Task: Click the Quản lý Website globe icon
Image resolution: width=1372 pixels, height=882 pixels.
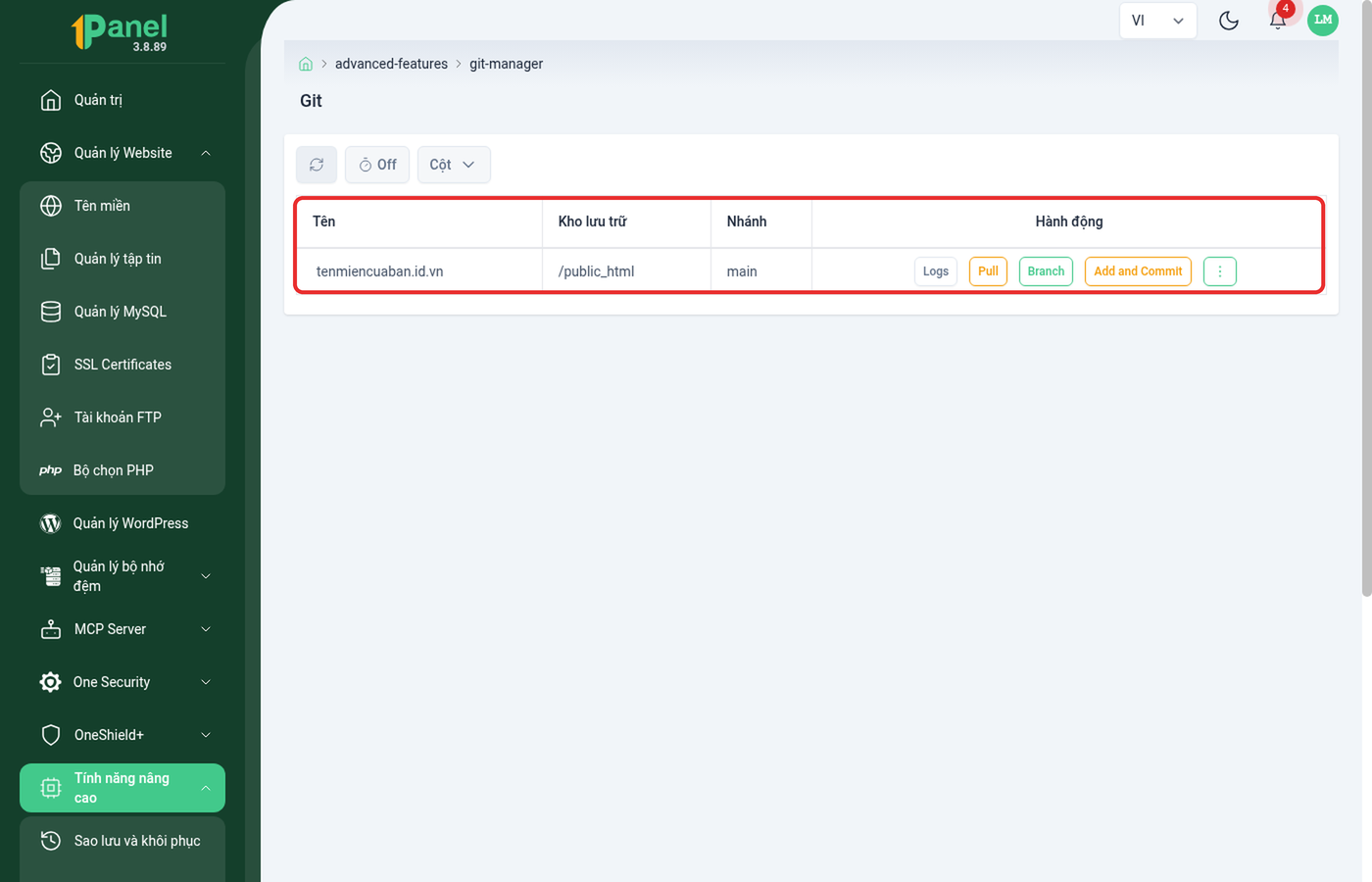Action: pyautogui.click(x=51, y=153)
